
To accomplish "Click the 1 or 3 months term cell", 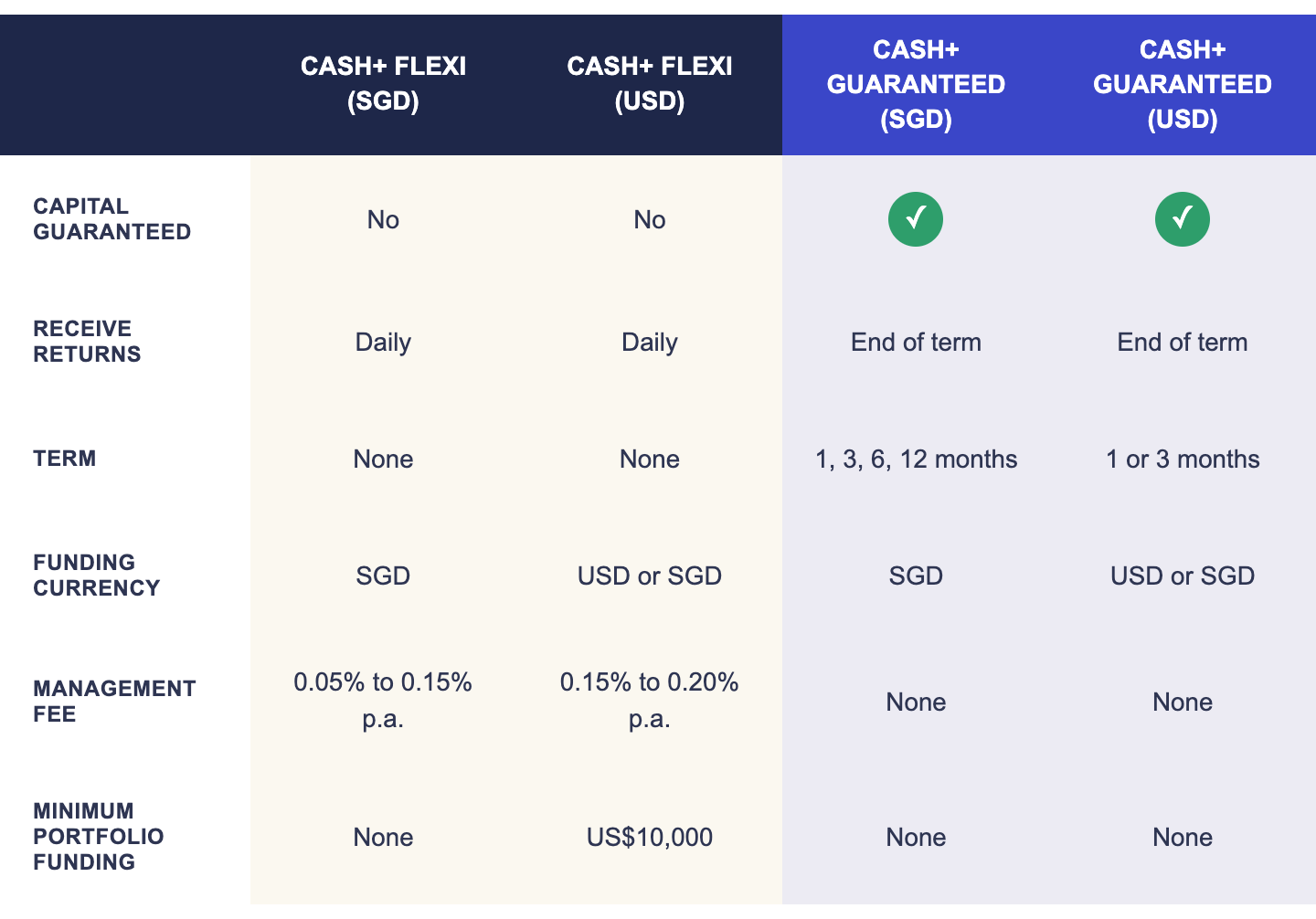I will pyautogui.click(x=1183, y=459).
